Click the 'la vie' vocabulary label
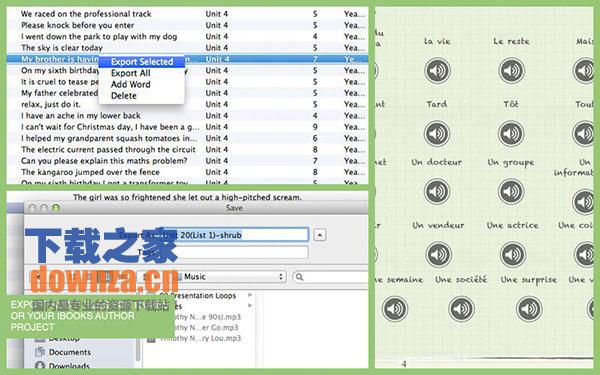 [437, 41]
